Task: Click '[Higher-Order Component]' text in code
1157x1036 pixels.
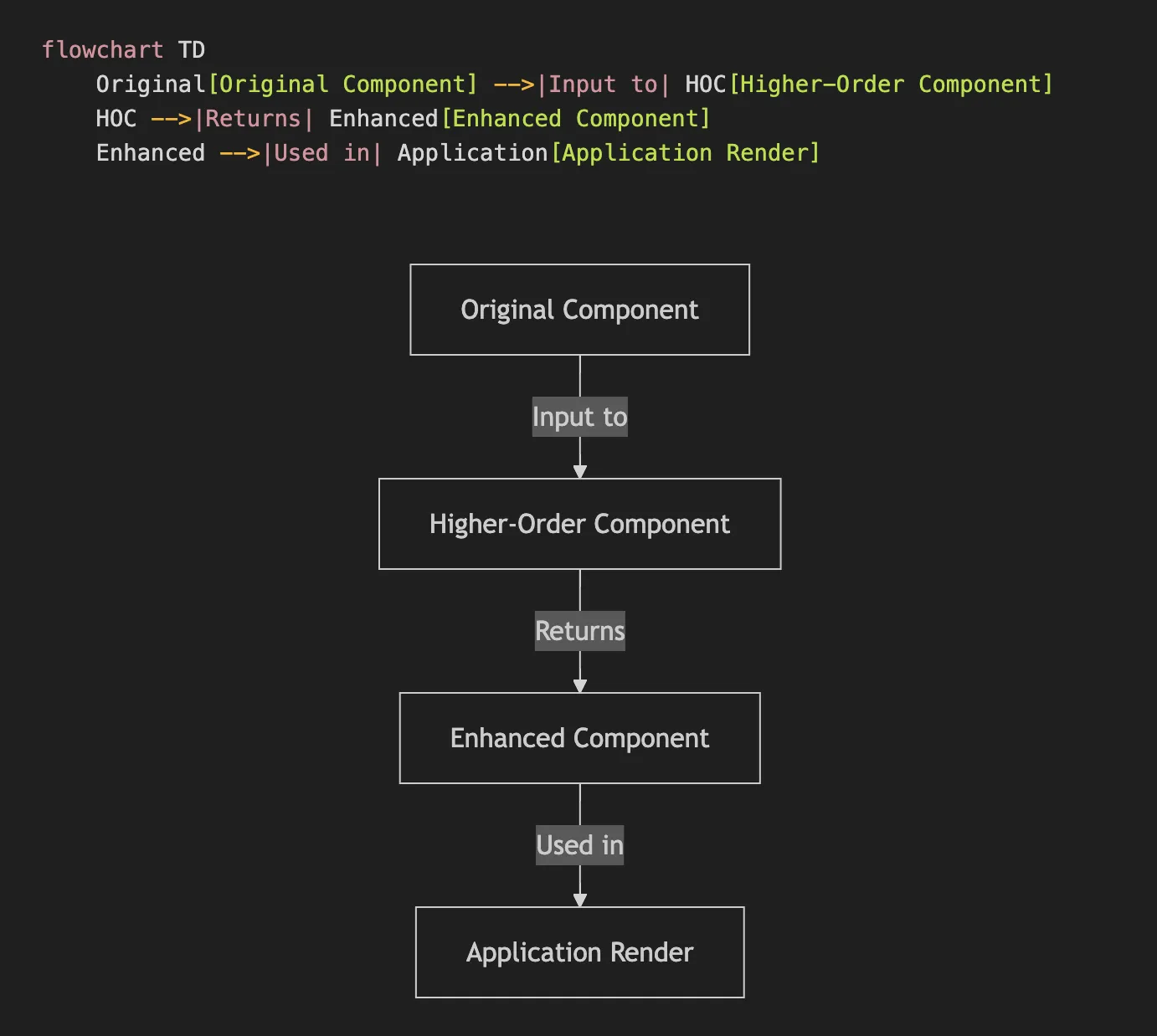Action: (891, 85)
